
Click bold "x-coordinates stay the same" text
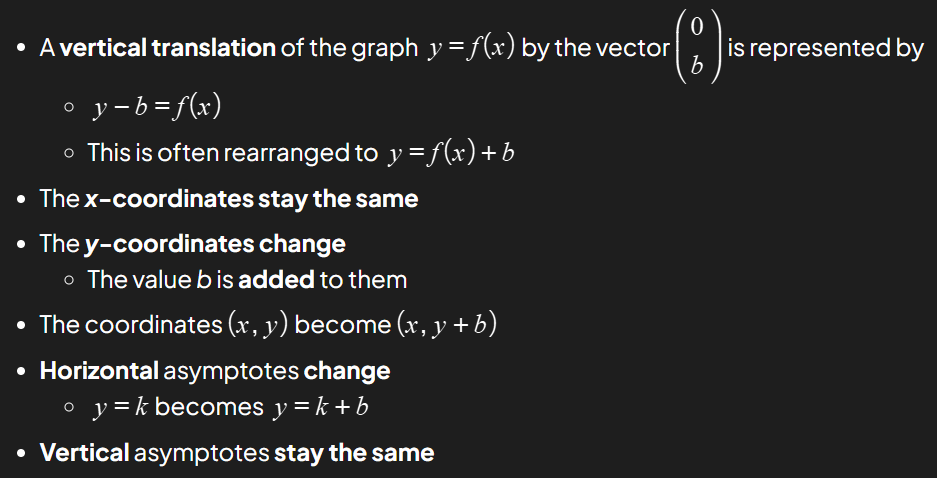(x=250, y=199)
